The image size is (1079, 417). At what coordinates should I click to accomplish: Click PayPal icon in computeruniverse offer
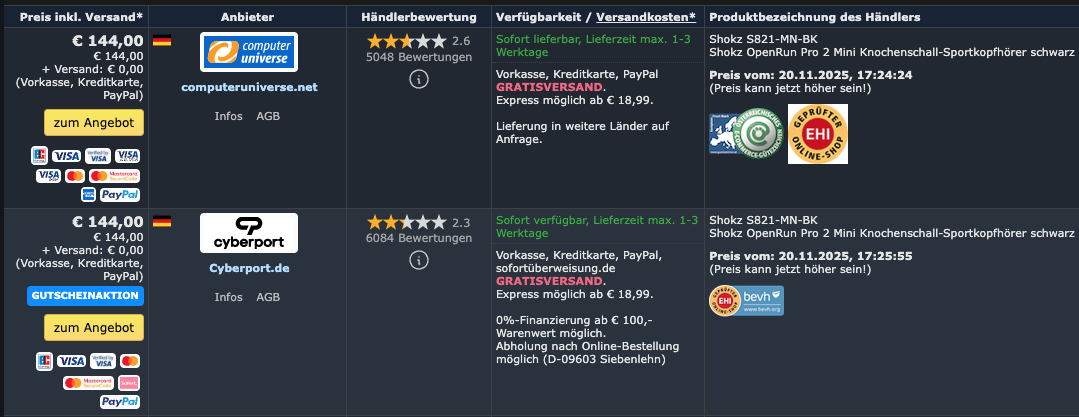coord(119,194)
